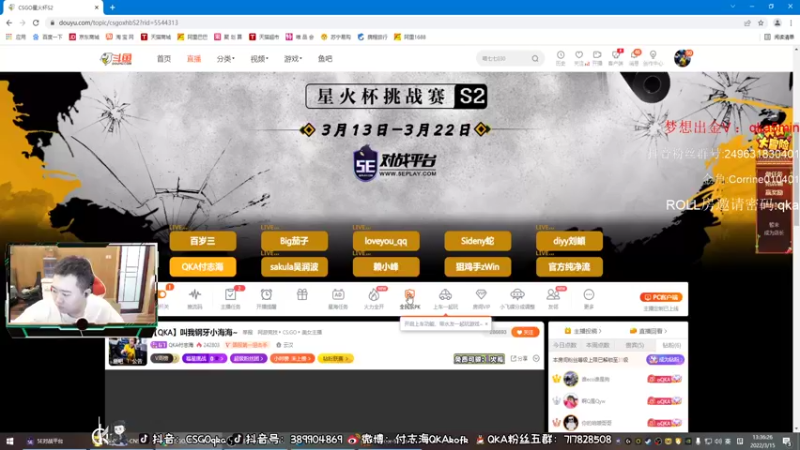800x450 pixels.
Task: Expand the 分类 category dropdown
Action: point(226,59)
